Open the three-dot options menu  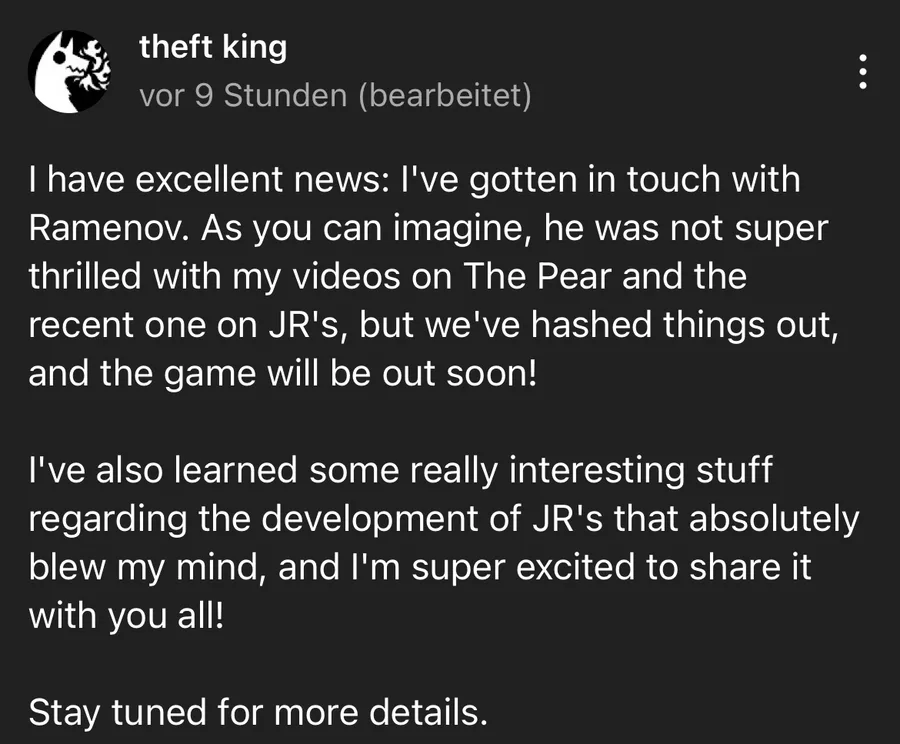coord(862,71)
